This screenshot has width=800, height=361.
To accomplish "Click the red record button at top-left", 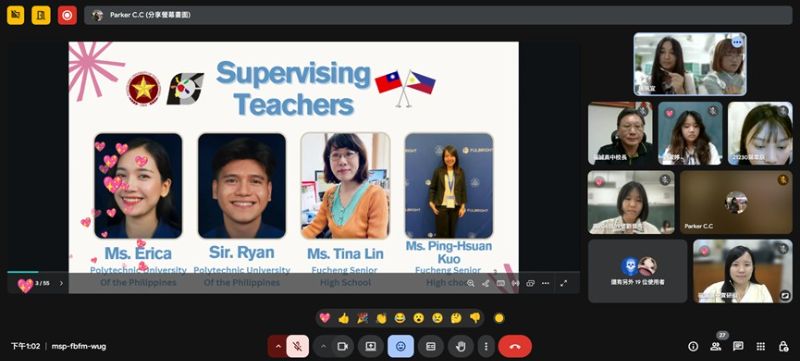I will click(x=67, y=15).
